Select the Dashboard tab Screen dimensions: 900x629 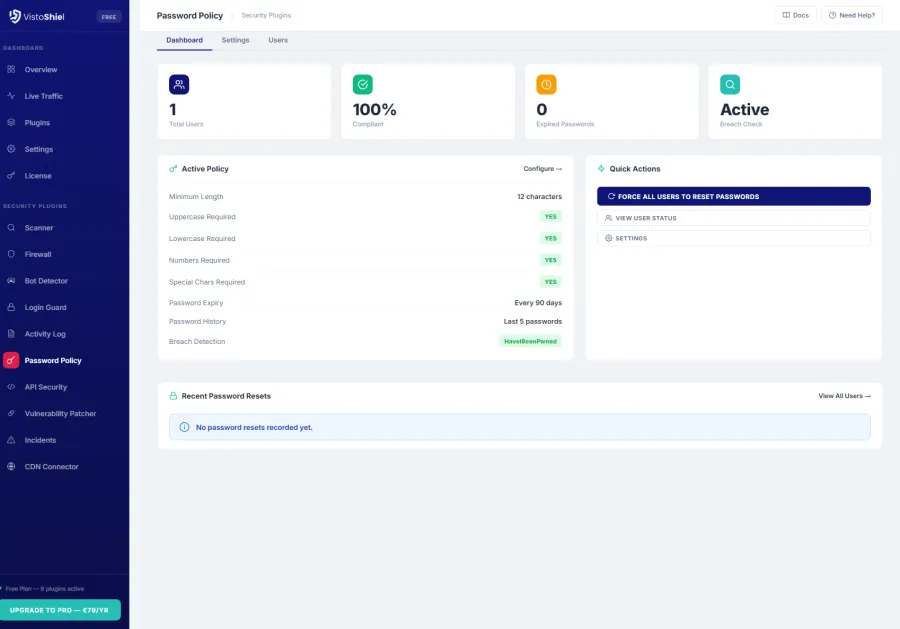(x=184, y=40)
